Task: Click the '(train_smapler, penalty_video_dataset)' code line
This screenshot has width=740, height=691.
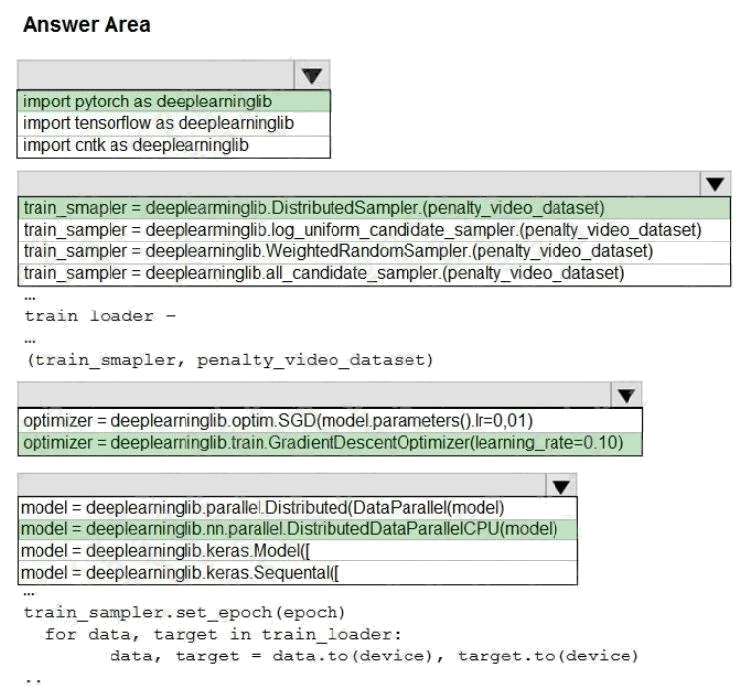Action: click(229, 359)
